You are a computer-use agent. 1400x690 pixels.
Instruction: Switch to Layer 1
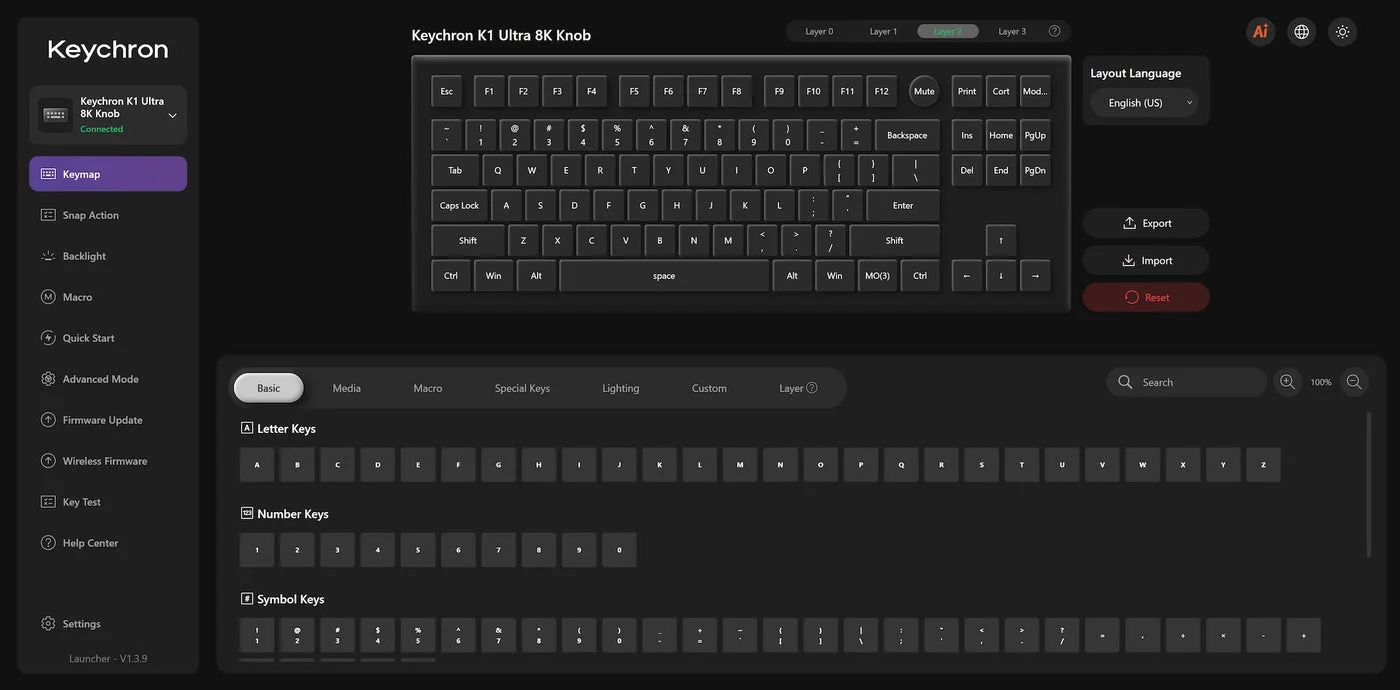(x=883, y=31)
